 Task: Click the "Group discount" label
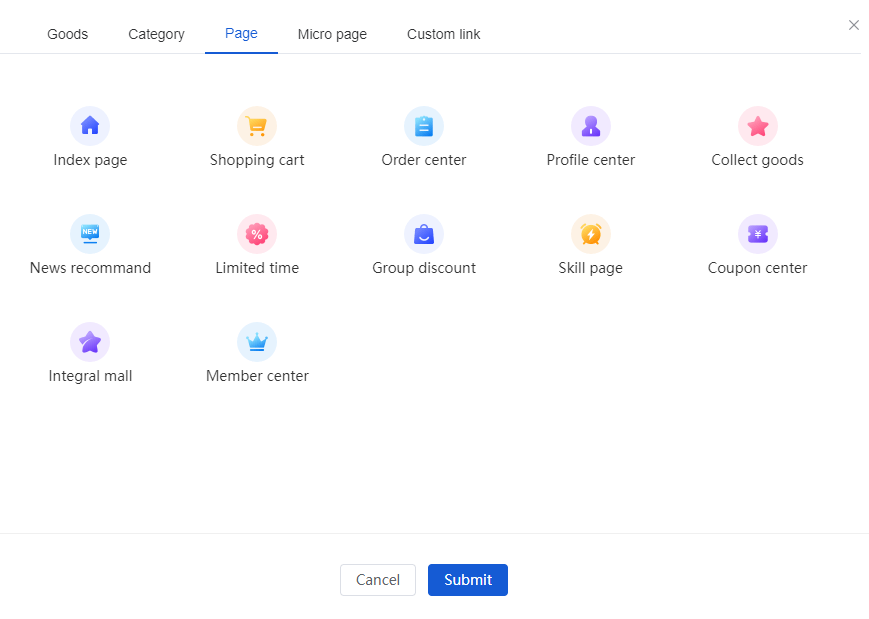click(424, 268)
